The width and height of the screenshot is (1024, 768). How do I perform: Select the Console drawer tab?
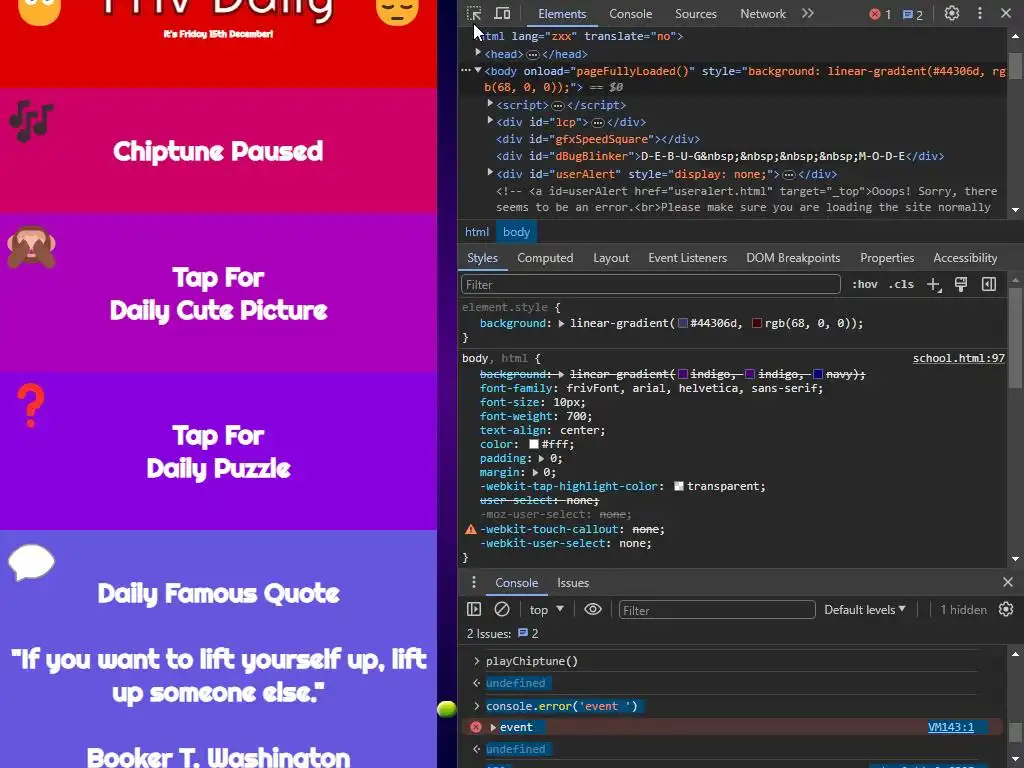[x=516, y=583]
